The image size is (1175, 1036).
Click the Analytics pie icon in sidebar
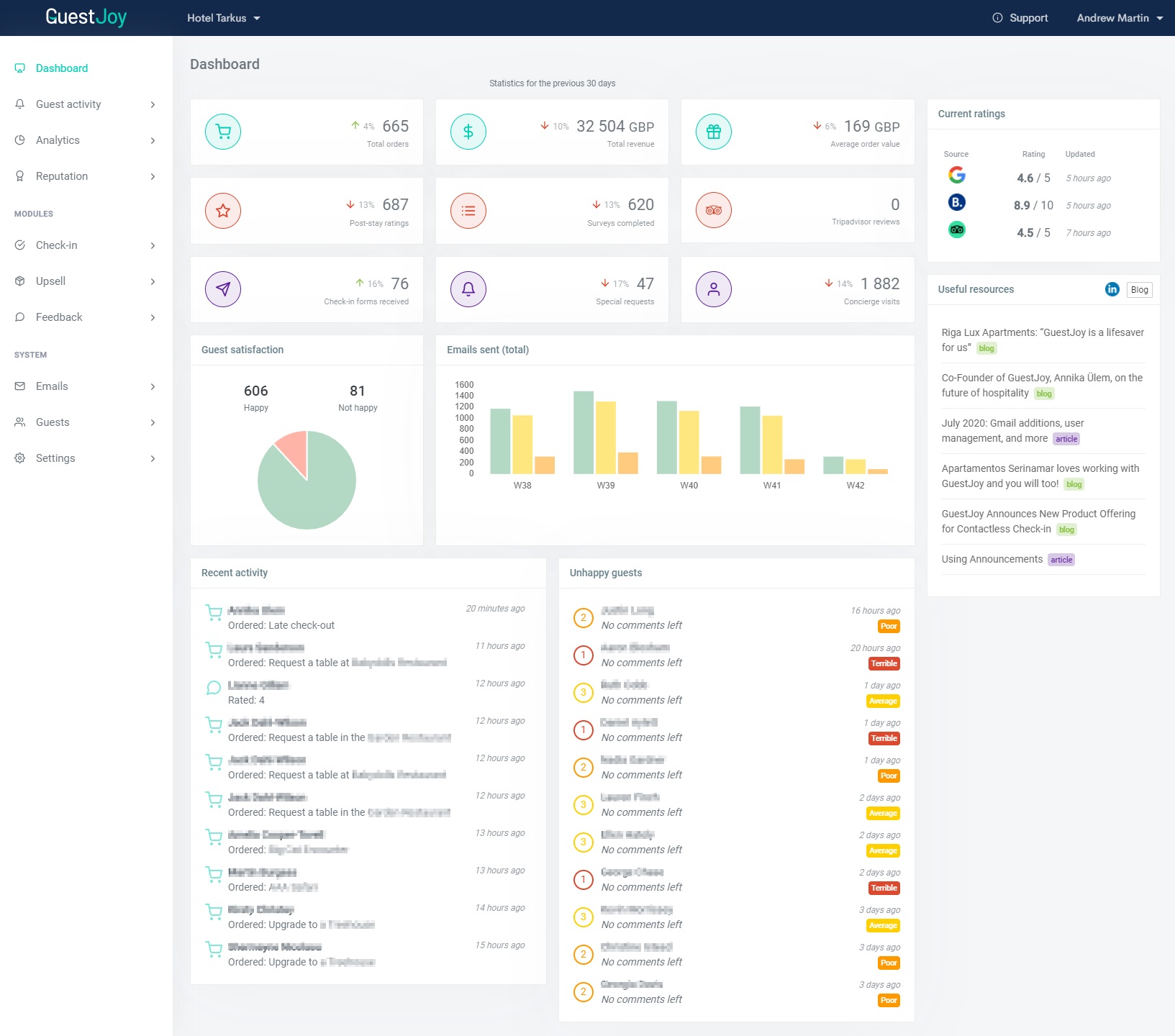tap(20, 140)
